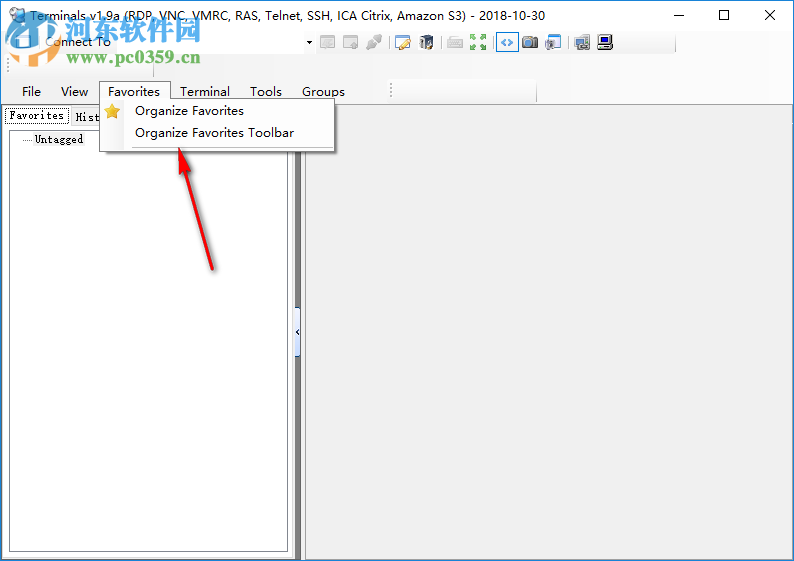Toggle full screen with green arrows icon
The image size is (794, 561).
(x=478, y=43)
